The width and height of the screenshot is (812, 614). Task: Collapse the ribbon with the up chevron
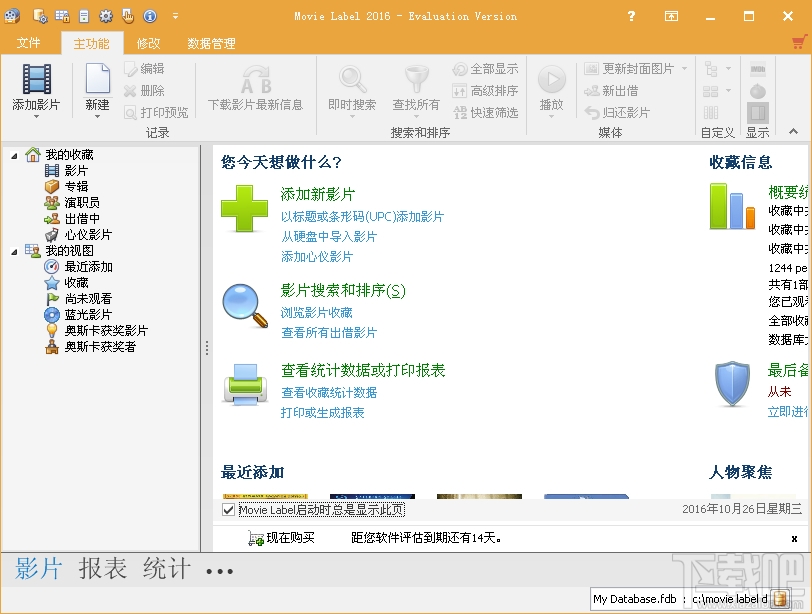(x=793, y=131)
